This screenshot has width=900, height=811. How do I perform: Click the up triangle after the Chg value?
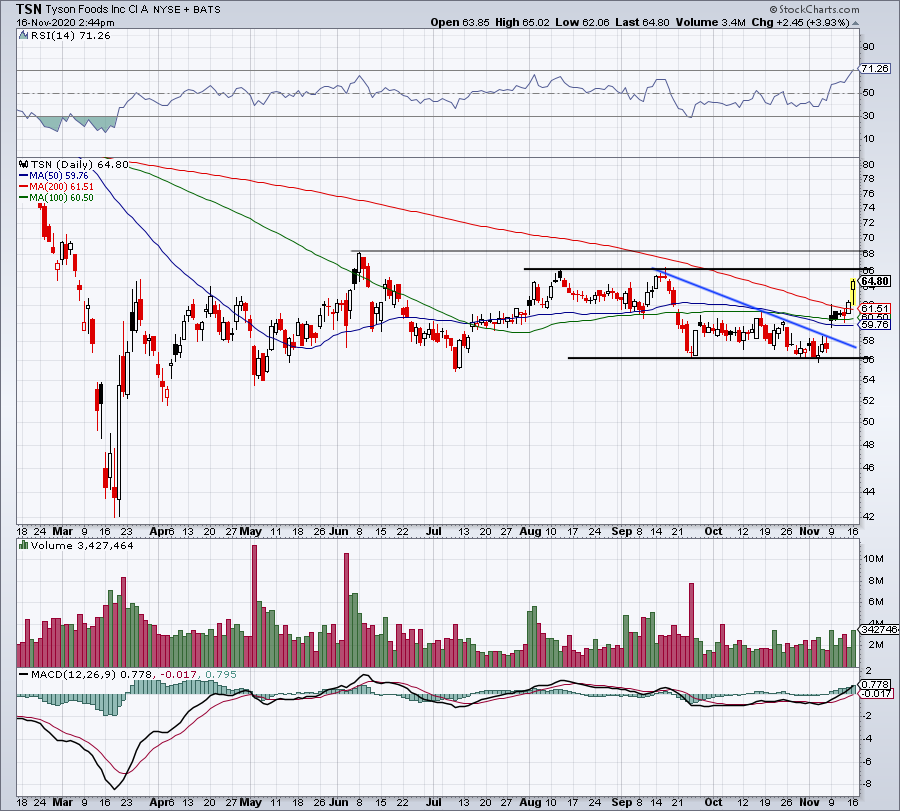(x=855, y=23)
